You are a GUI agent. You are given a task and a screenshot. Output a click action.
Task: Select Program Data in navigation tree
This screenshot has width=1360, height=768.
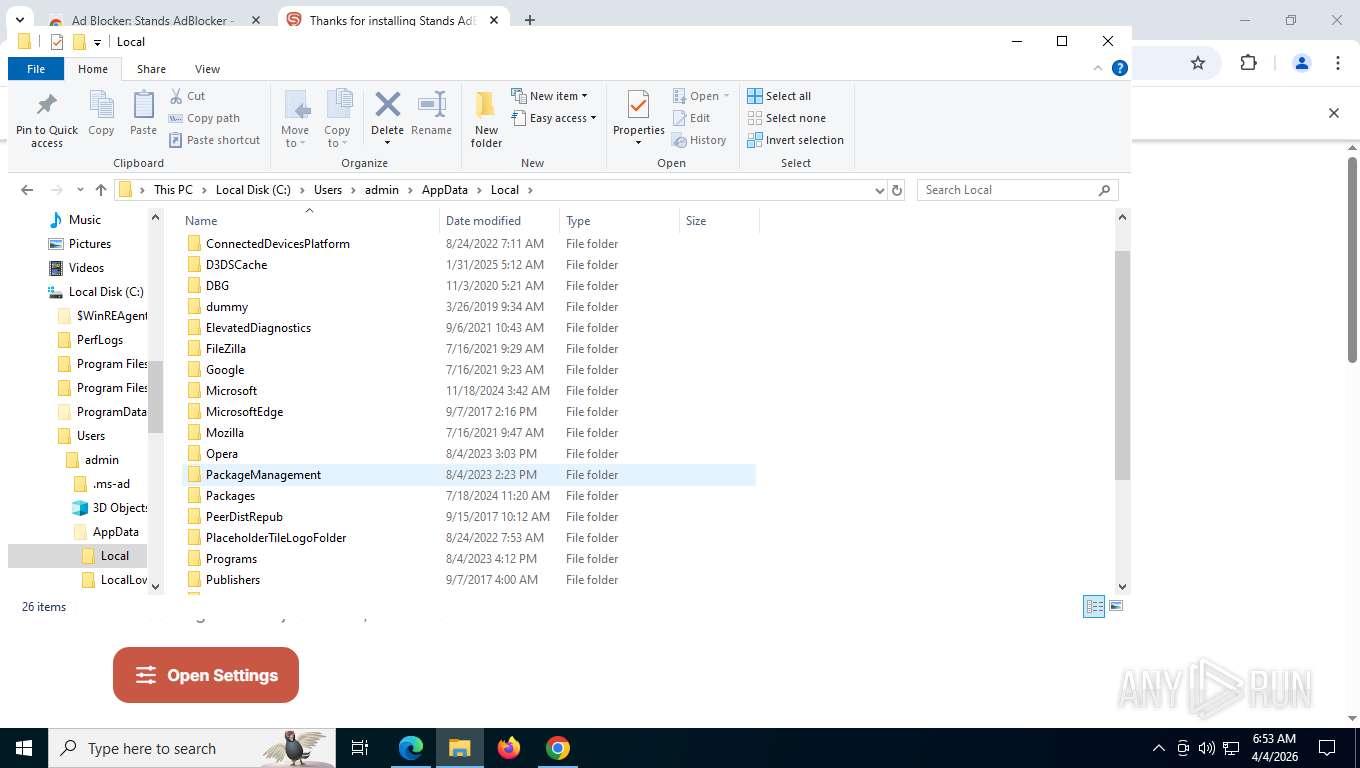click(x=103, y=412)
